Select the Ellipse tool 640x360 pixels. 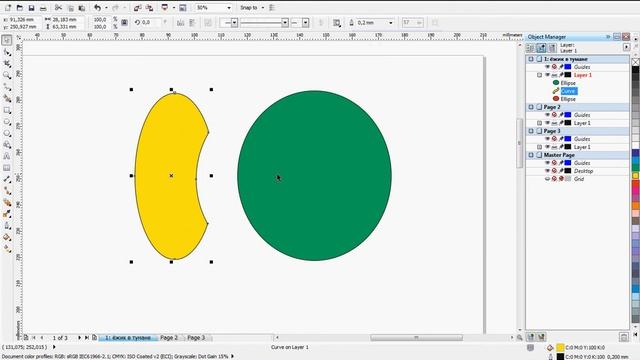pos(7,122)
